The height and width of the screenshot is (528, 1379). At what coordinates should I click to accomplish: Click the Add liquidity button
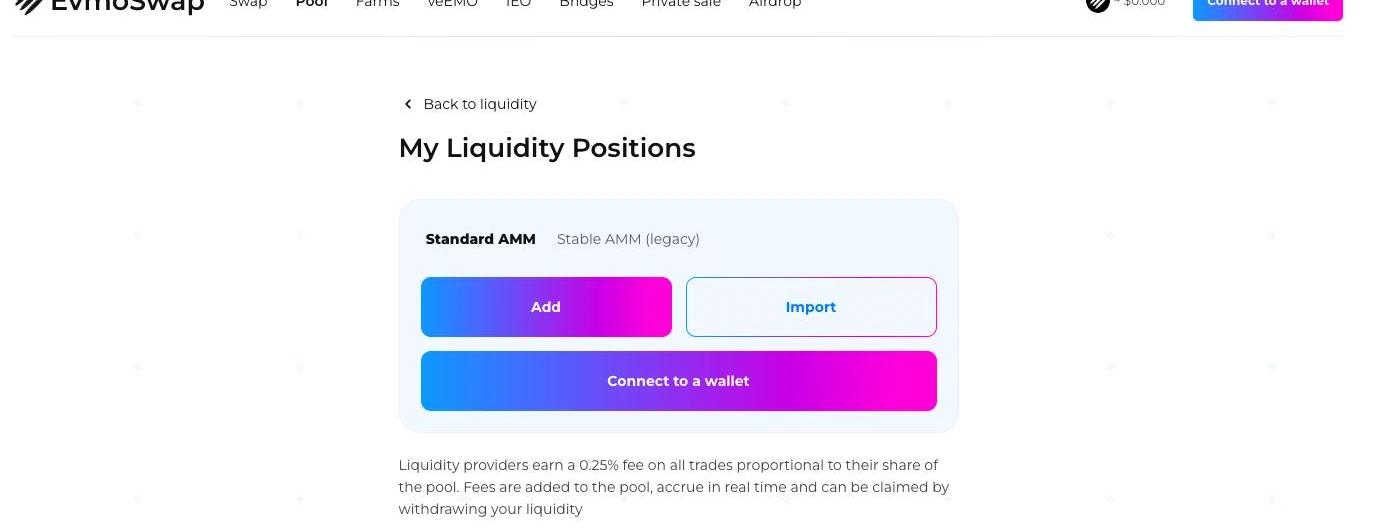pyautogui.click(x=546, y=307)
